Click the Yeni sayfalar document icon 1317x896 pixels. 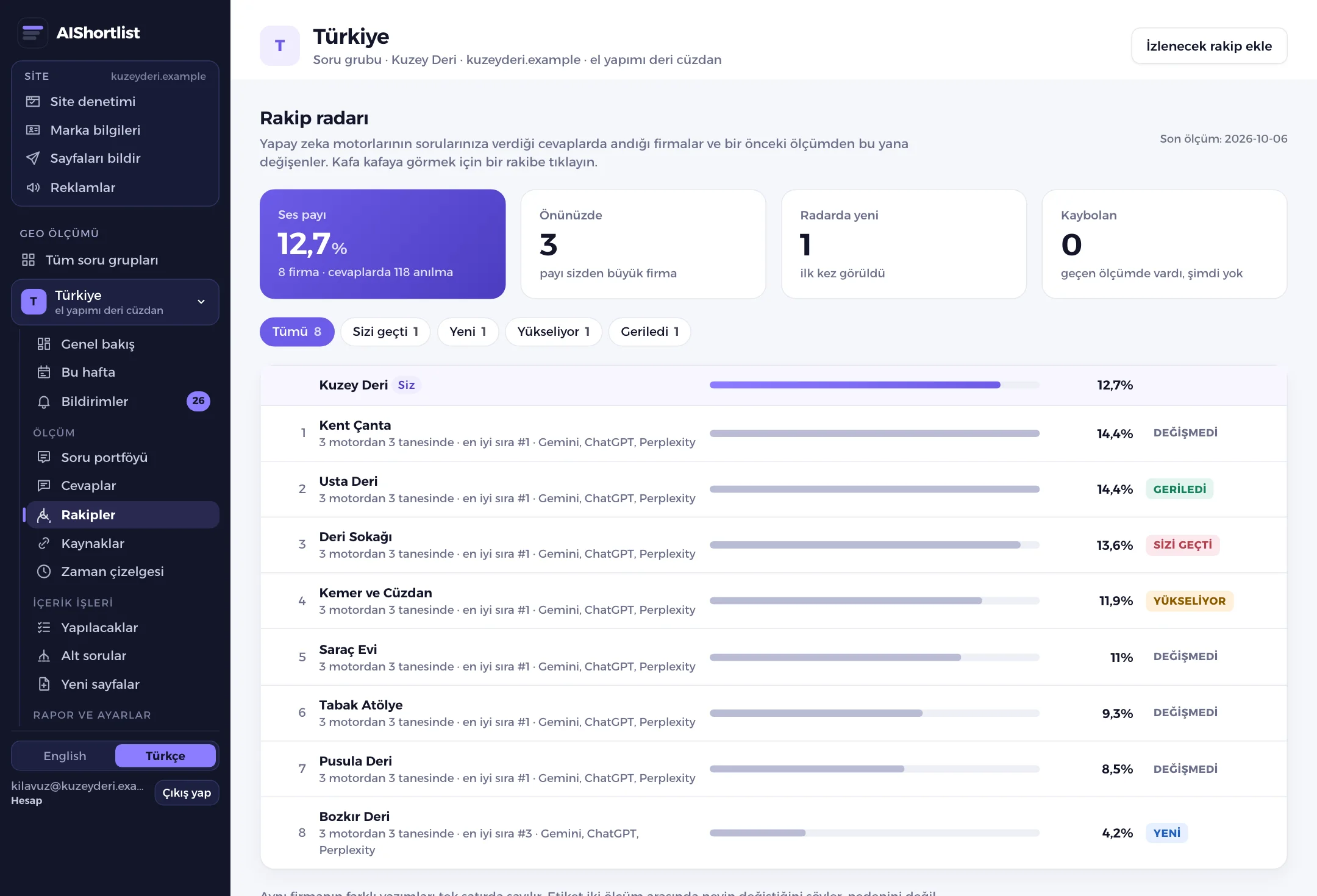(x=44, y=684)
